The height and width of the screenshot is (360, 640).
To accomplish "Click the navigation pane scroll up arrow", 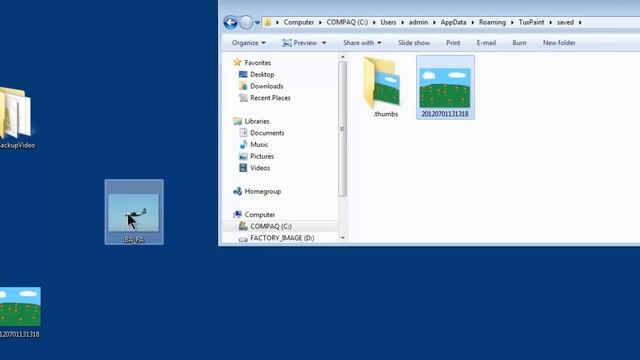I will (x=342, y=57).
